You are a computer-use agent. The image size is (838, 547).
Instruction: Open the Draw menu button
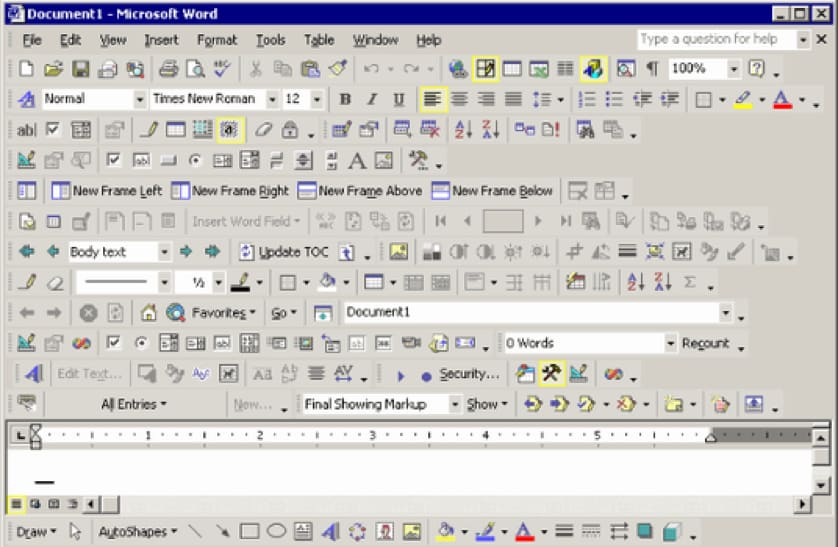(36, 532)
